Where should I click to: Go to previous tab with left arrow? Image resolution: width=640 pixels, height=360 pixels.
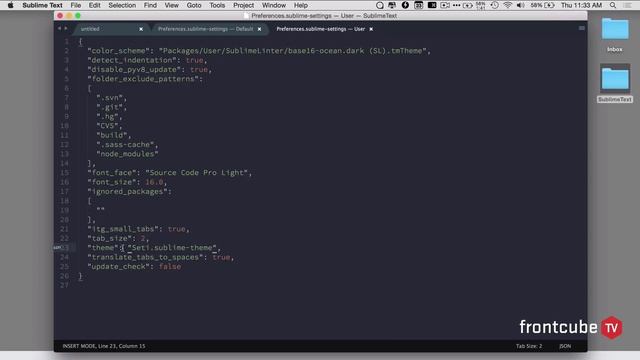(59, 28)
